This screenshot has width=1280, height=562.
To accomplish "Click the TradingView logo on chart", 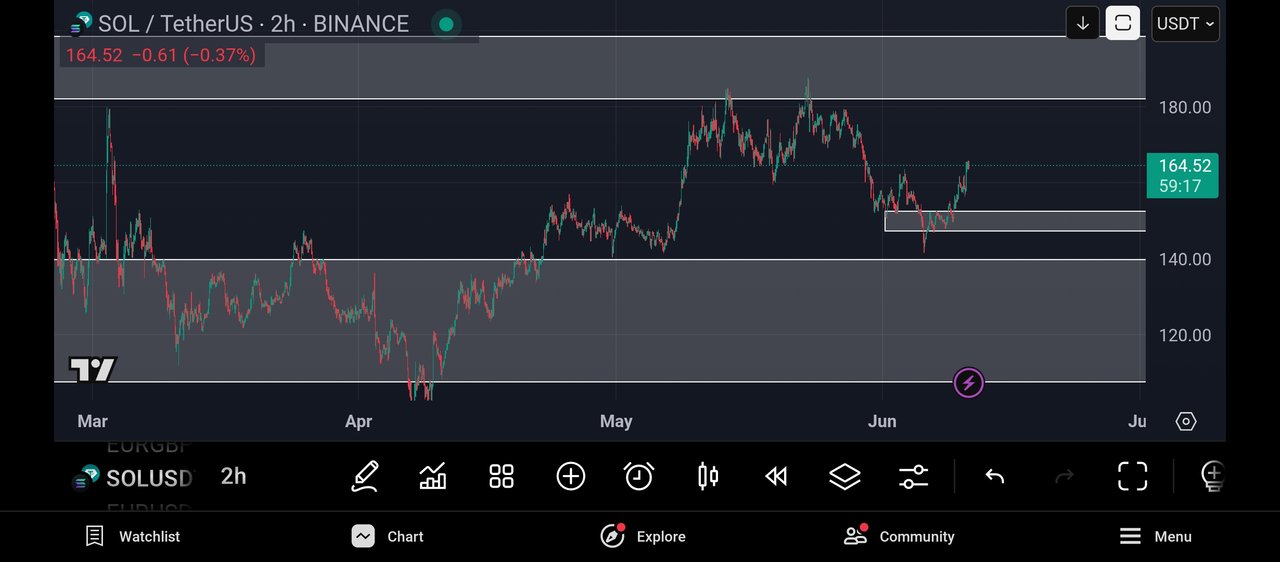I will click(x=93, y=369).
